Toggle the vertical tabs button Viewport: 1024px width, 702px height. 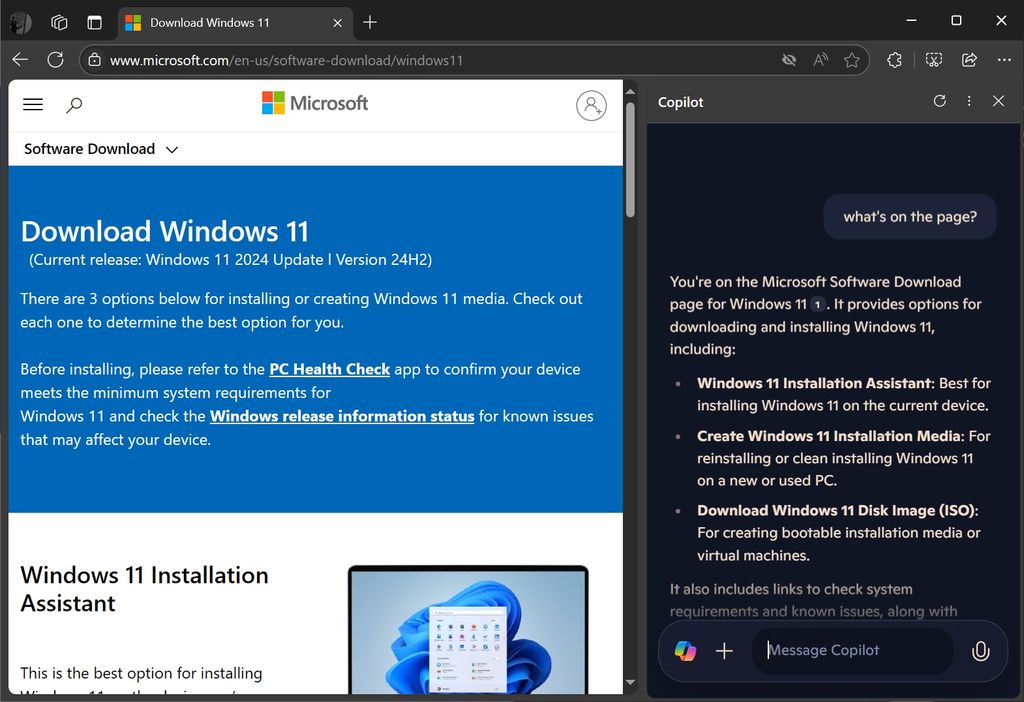point(94,22)
